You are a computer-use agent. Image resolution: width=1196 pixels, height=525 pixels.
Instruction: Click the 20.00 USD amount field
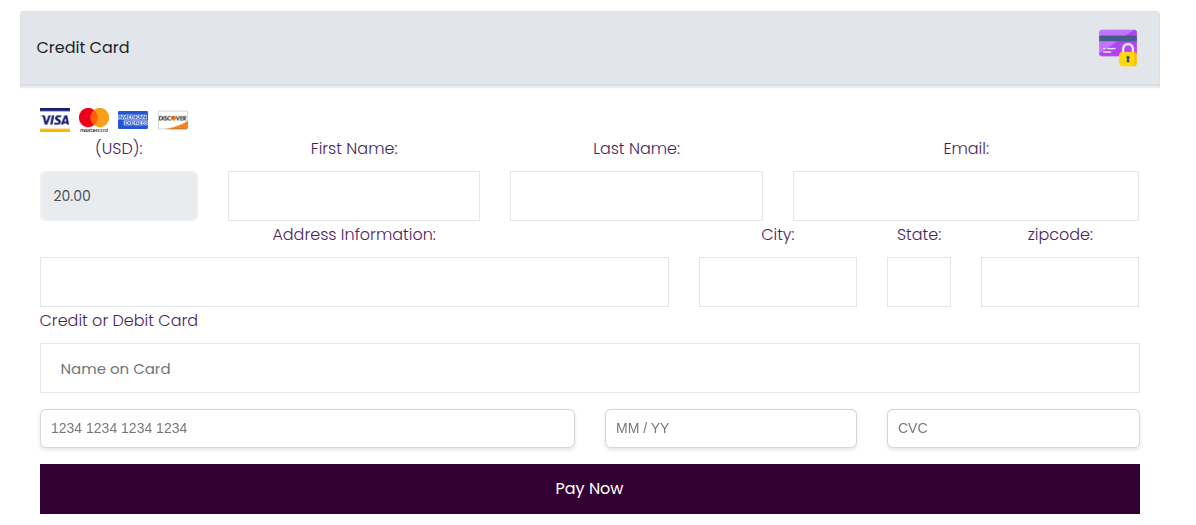pos(119,196)
